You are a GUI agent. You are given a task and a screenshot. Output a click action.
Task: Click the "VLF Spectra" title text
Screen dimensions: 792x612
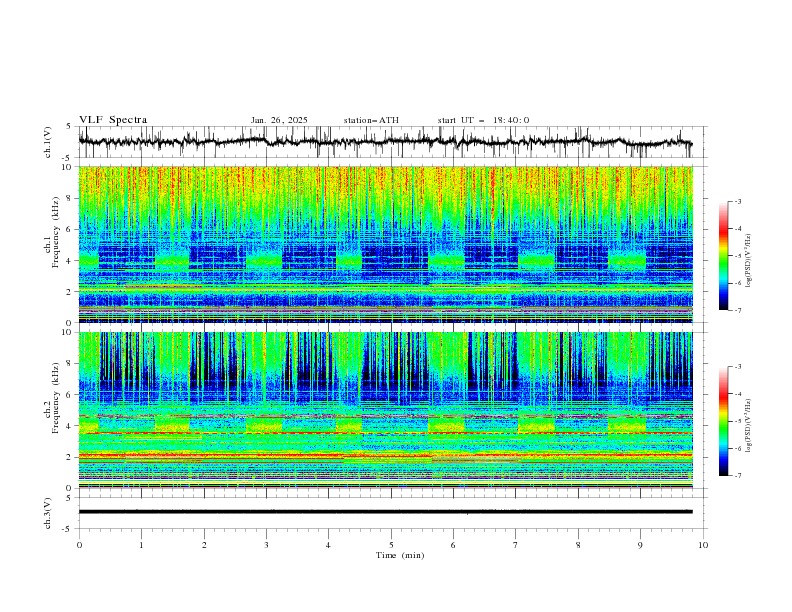(x=113, y=120)
